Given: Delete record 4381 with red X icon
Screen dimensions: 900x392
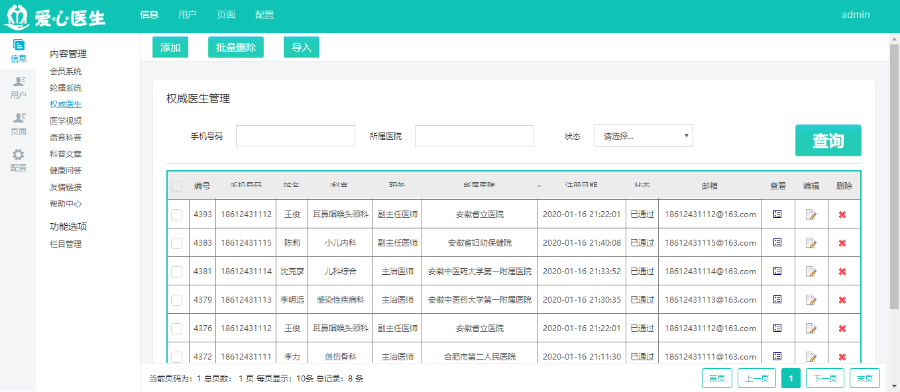Looking at the screenshot, I should [x=843, y=271].
